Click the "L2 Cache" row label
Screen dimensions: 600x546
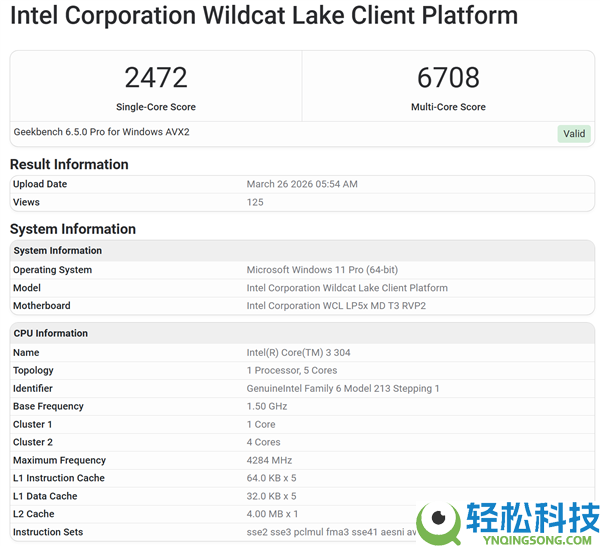point(34,514)
